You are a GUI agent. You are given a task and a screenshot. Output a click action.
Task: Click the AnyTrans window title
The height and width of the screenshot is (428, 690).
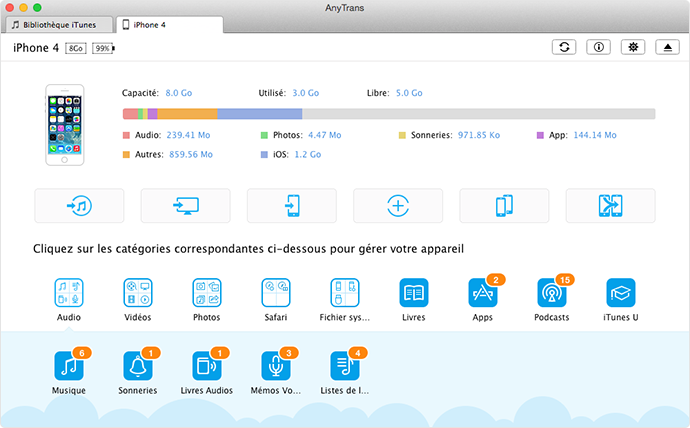(x=345, y=8)
